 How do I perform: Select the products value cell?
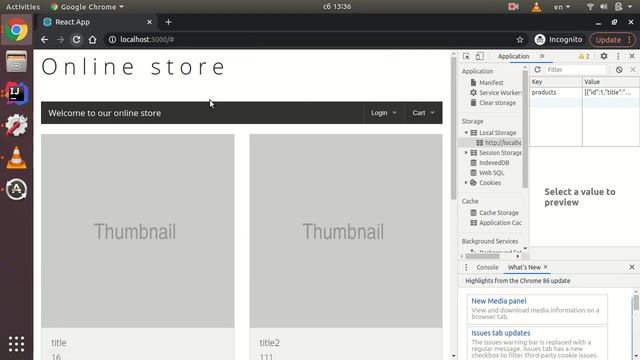click(611, 93)
